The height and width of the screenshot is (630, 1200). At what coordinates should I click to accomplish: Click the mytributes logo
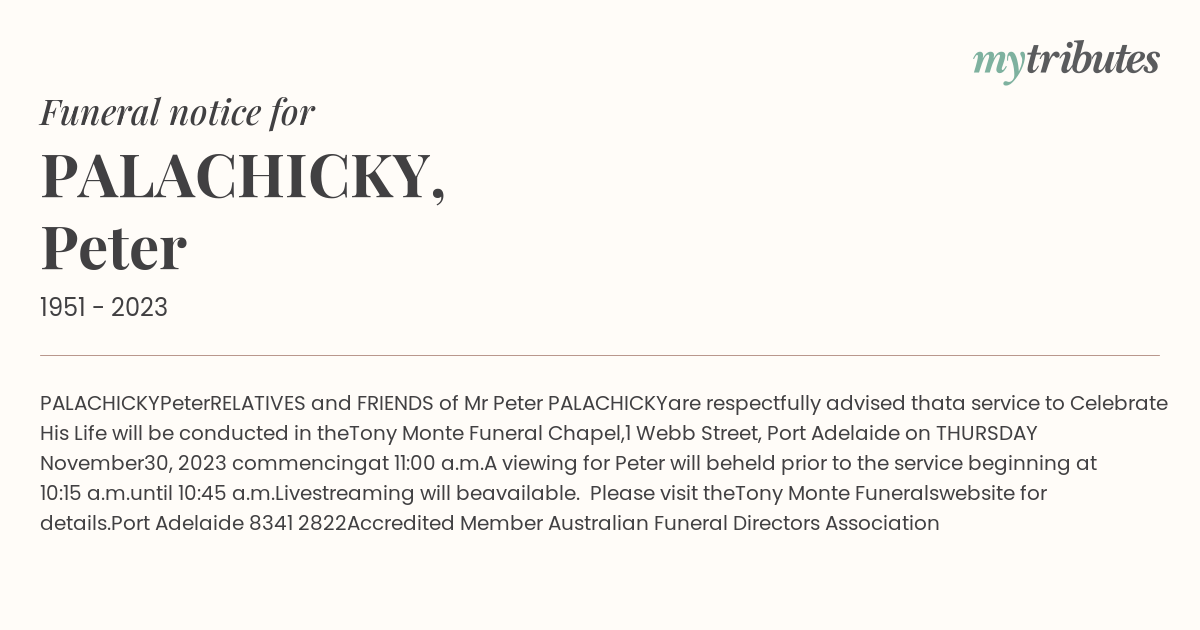[x=1066, y=61]
